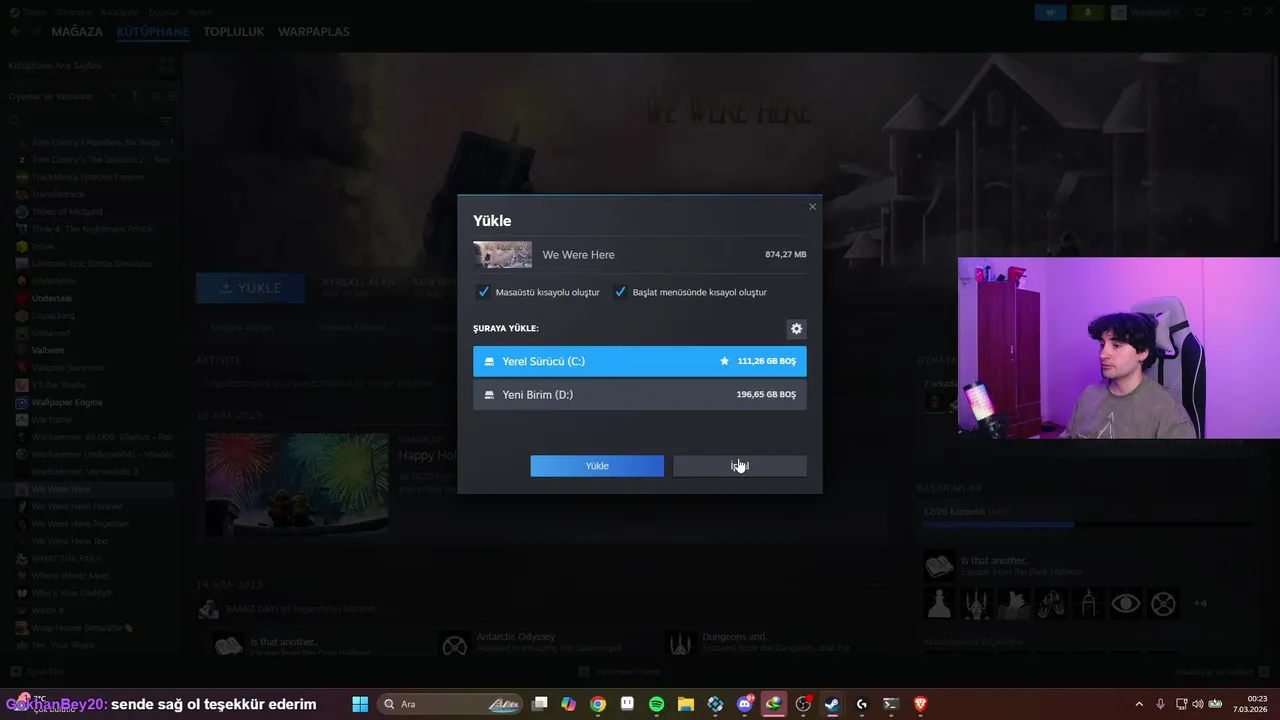Open Discord from the taskbar
The image size is (1280, 720).
pyautogui.click(x=745, y=704)
